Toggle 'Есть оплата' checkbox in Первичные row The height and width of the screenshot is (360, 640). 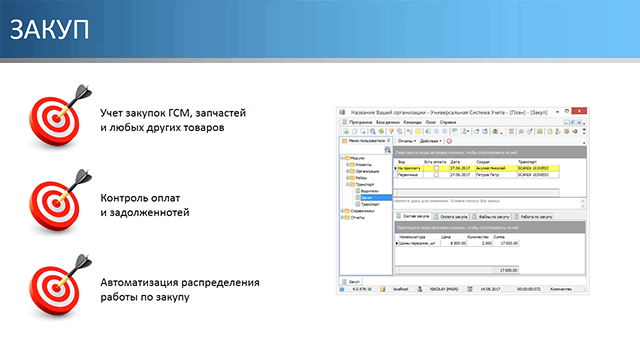tap(436, 175)
